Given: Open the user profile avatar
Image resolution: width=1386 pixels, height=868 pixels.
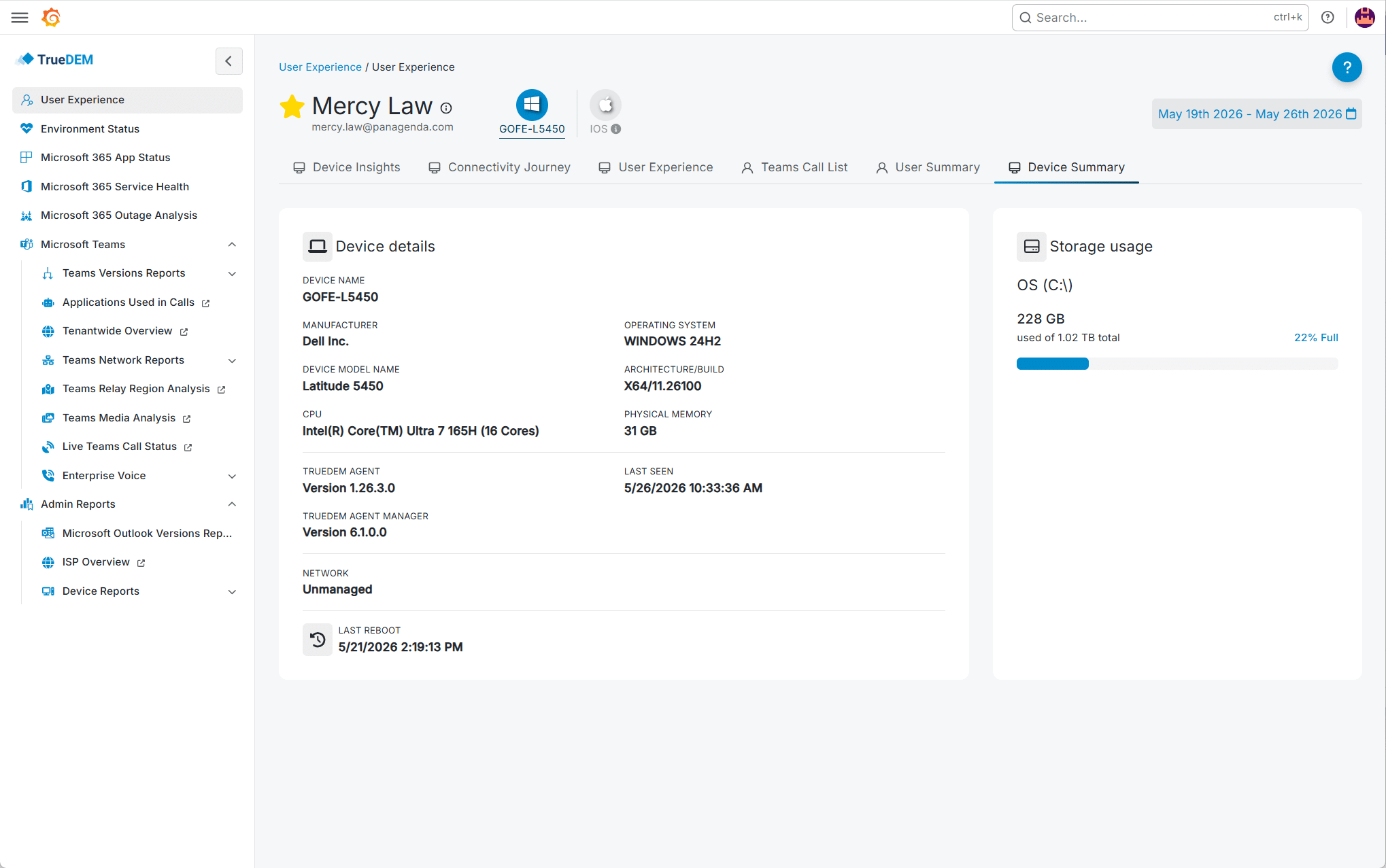Looking at the screenshot, I should click(x=1365, y=18).
